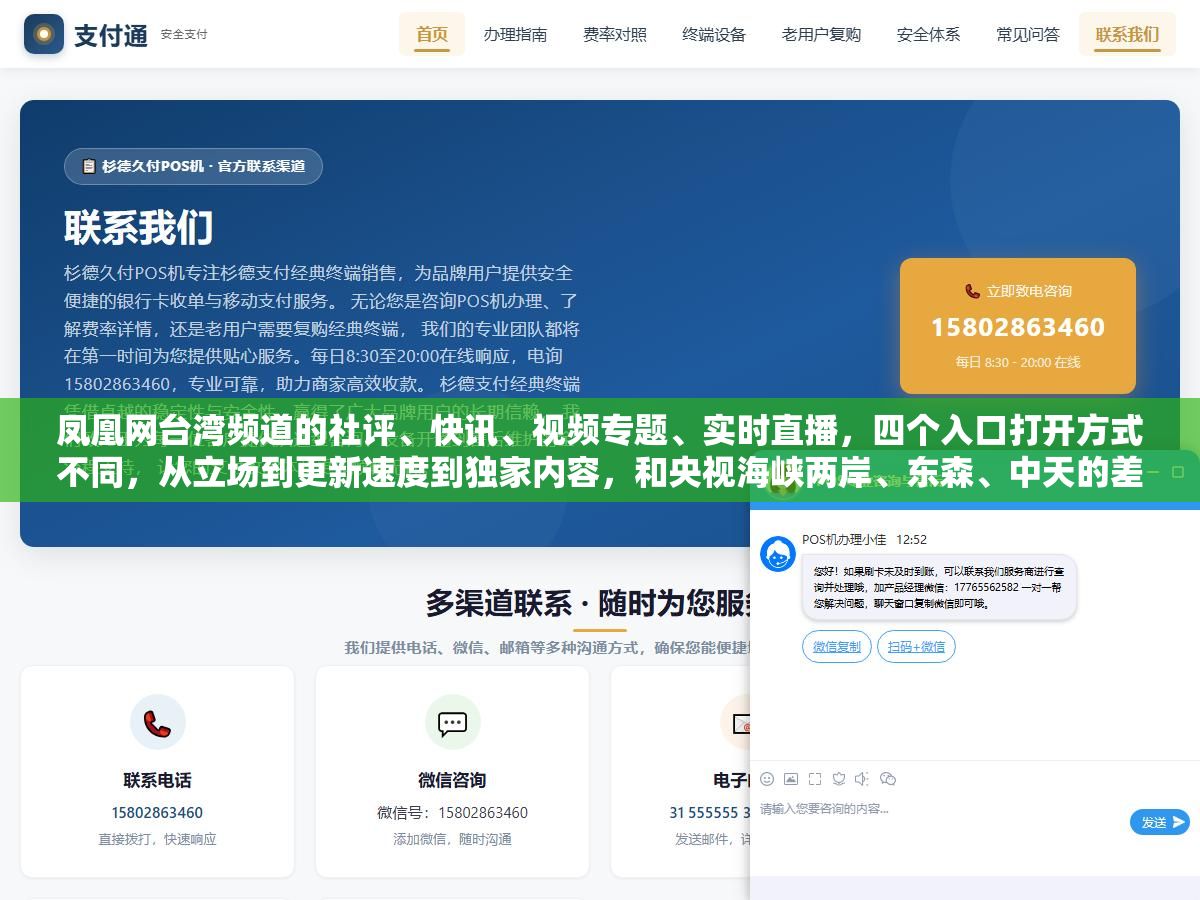Click the 联系我们 hero heading
The height and width of the screenshot is (900, 1200).
[139, 228]
